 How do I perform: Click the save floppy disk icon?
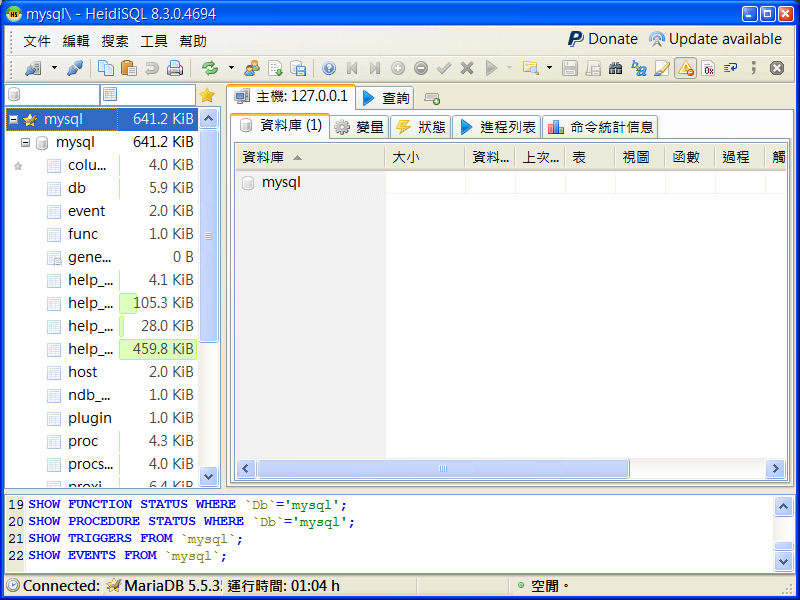569,68
